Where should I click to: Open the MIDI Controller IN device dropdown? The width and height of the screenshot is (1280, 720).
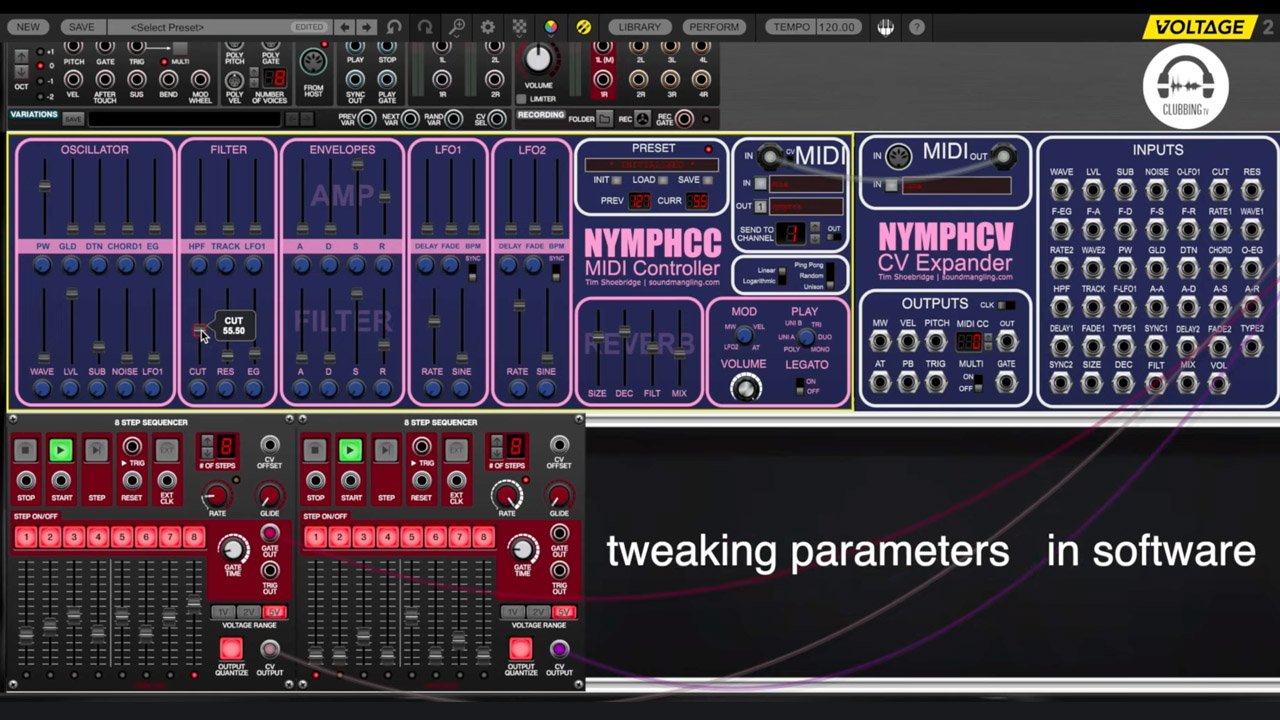804,184
